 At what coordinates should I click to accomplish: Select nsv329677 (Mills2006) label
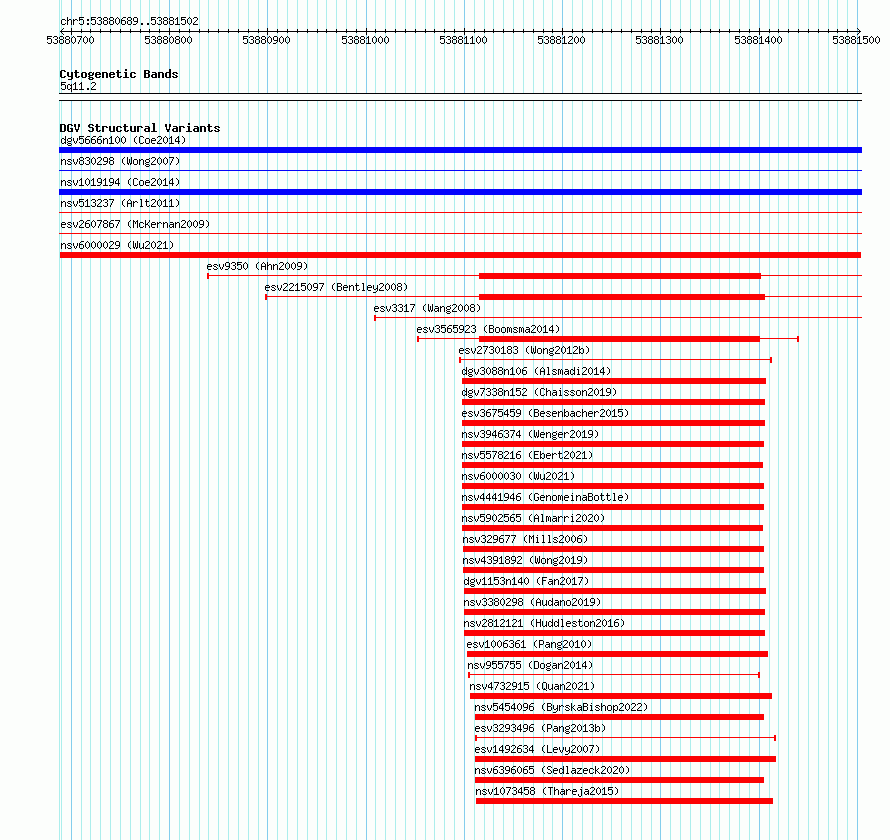[525, 539]
